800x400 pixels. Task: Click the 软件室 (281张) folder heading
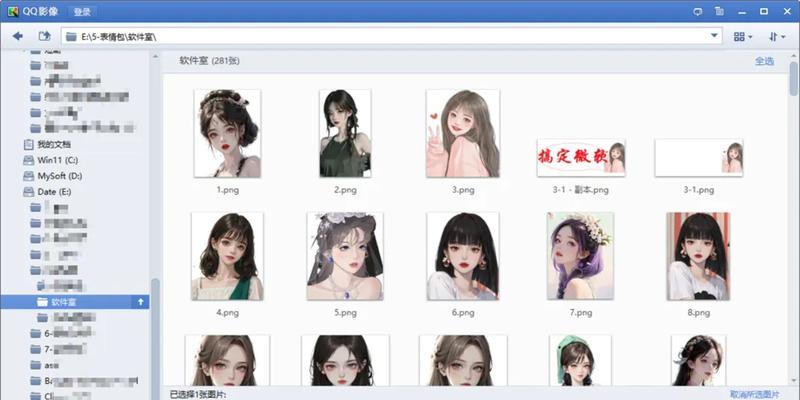pyautogui.click(x=209, y=61)
